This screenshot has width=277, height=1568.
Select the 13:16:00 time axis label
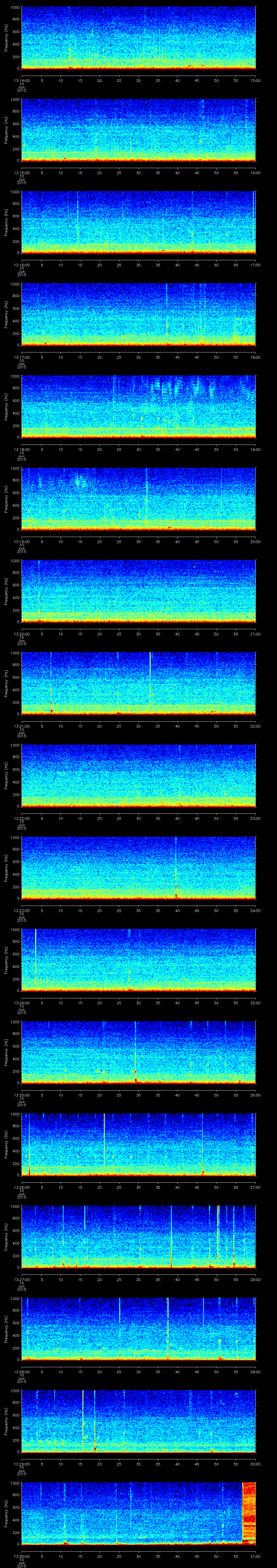(x=21, y=265)
